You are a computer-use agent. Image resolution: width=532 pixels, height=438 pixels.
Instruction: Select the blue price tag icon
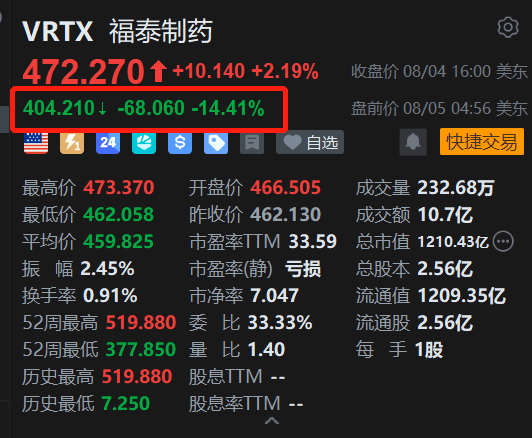(216, 142)
